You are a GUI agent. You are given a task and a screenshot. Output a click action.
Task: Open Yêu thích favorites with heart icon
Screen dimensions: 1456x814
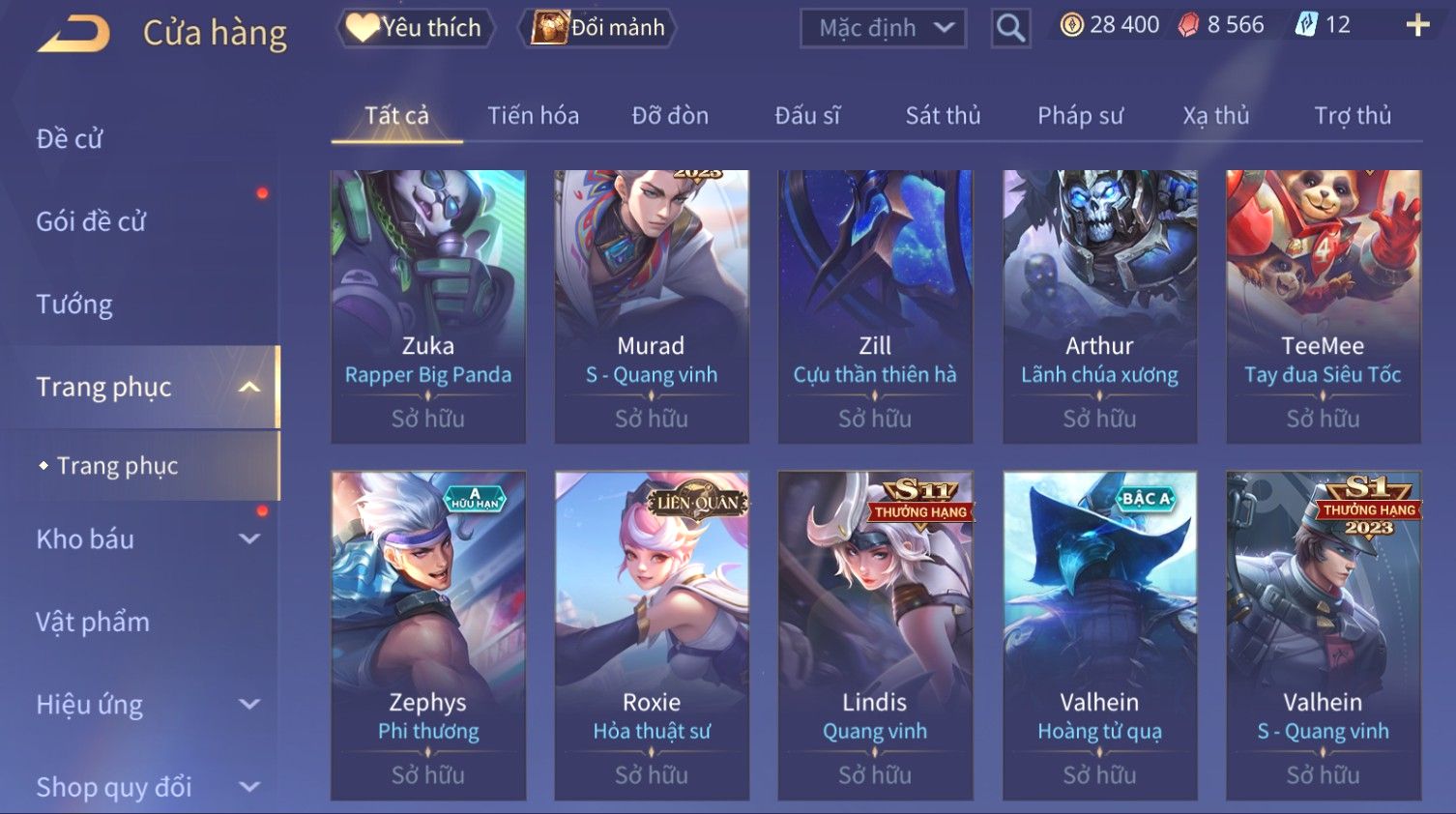pyautogui.click(x=415, y=28)
